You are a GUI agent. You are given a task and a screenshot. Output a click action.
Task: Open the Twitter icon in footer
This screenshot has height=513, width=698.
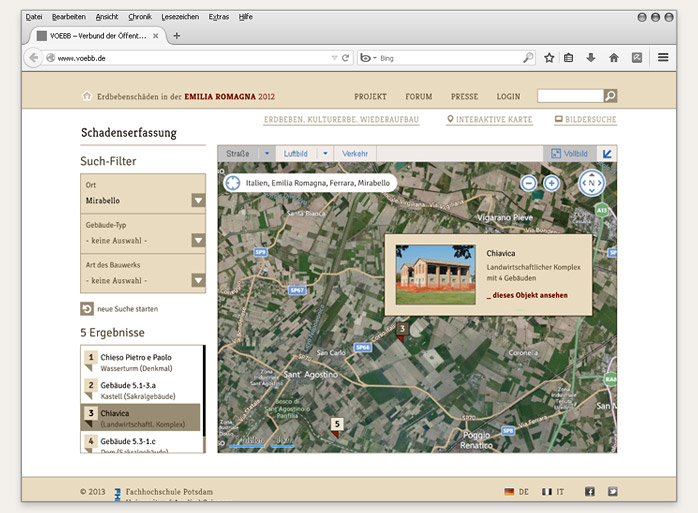pyautogui.click(x=613, y=492)
